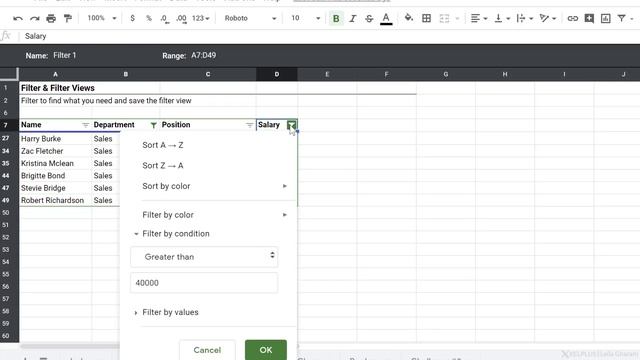Open the horizontal align dropdown

click(x=479, y=18)
